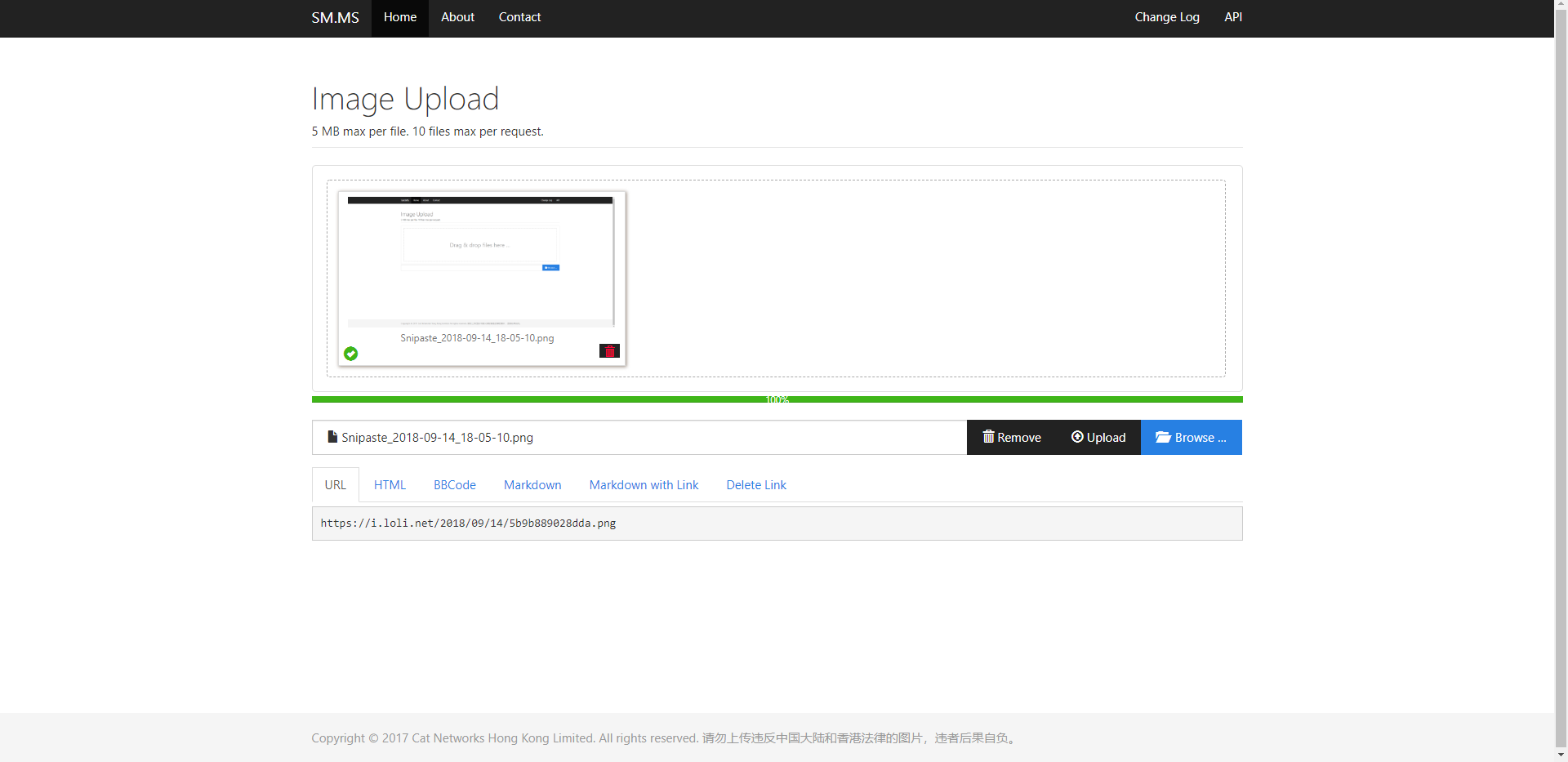The image size is (1568, 762).
Task: Click the green upload success checkmark icon
Action: click(x=350, y=354)
